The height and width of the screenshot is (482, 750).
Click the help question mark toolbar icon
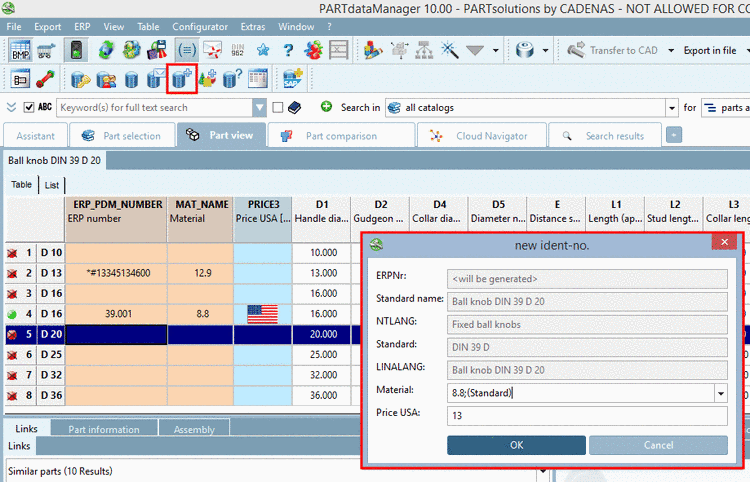coord(288,50)
